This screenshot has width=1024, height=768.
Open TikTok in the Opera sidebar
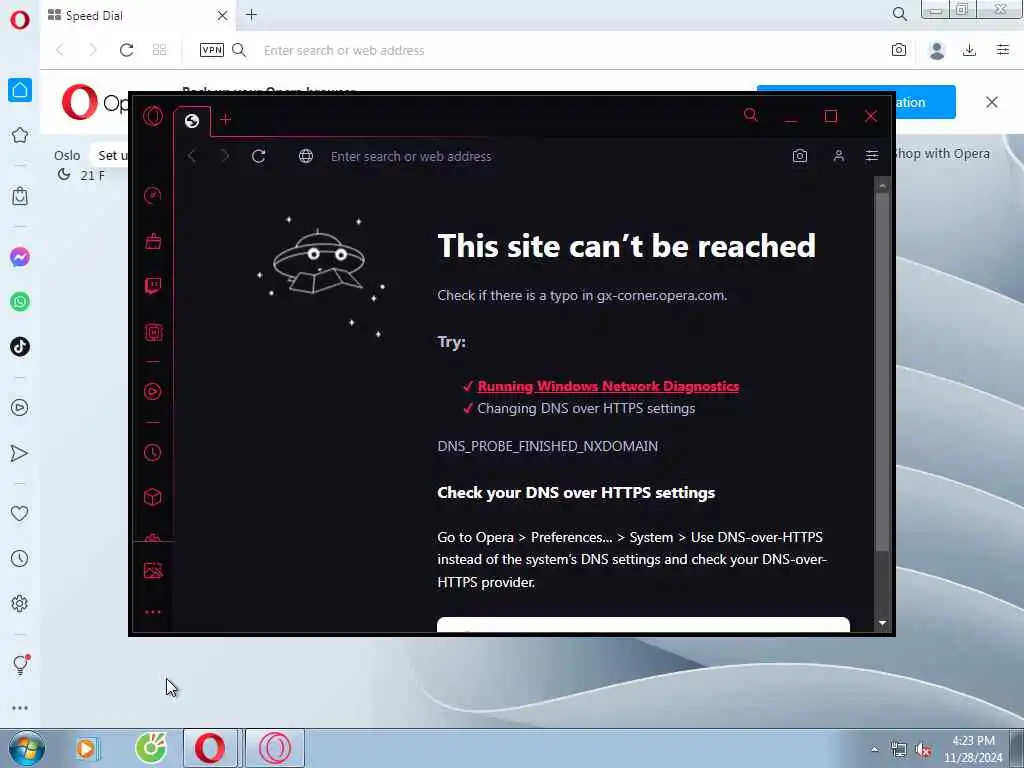point(20,346)
